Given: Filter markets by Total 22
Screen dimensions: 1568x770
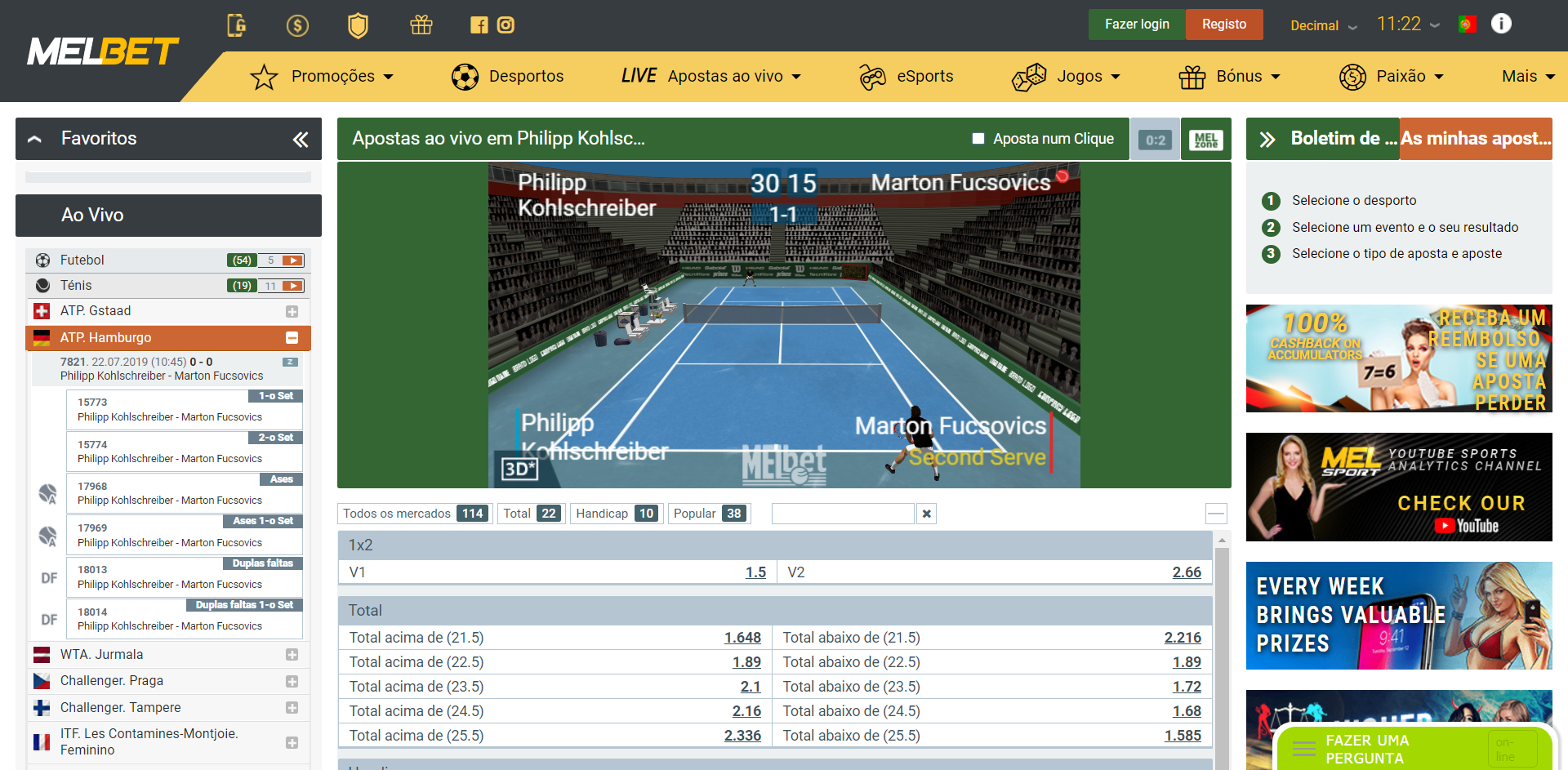Looking at the screenshot, I should (x=531, y=514).
